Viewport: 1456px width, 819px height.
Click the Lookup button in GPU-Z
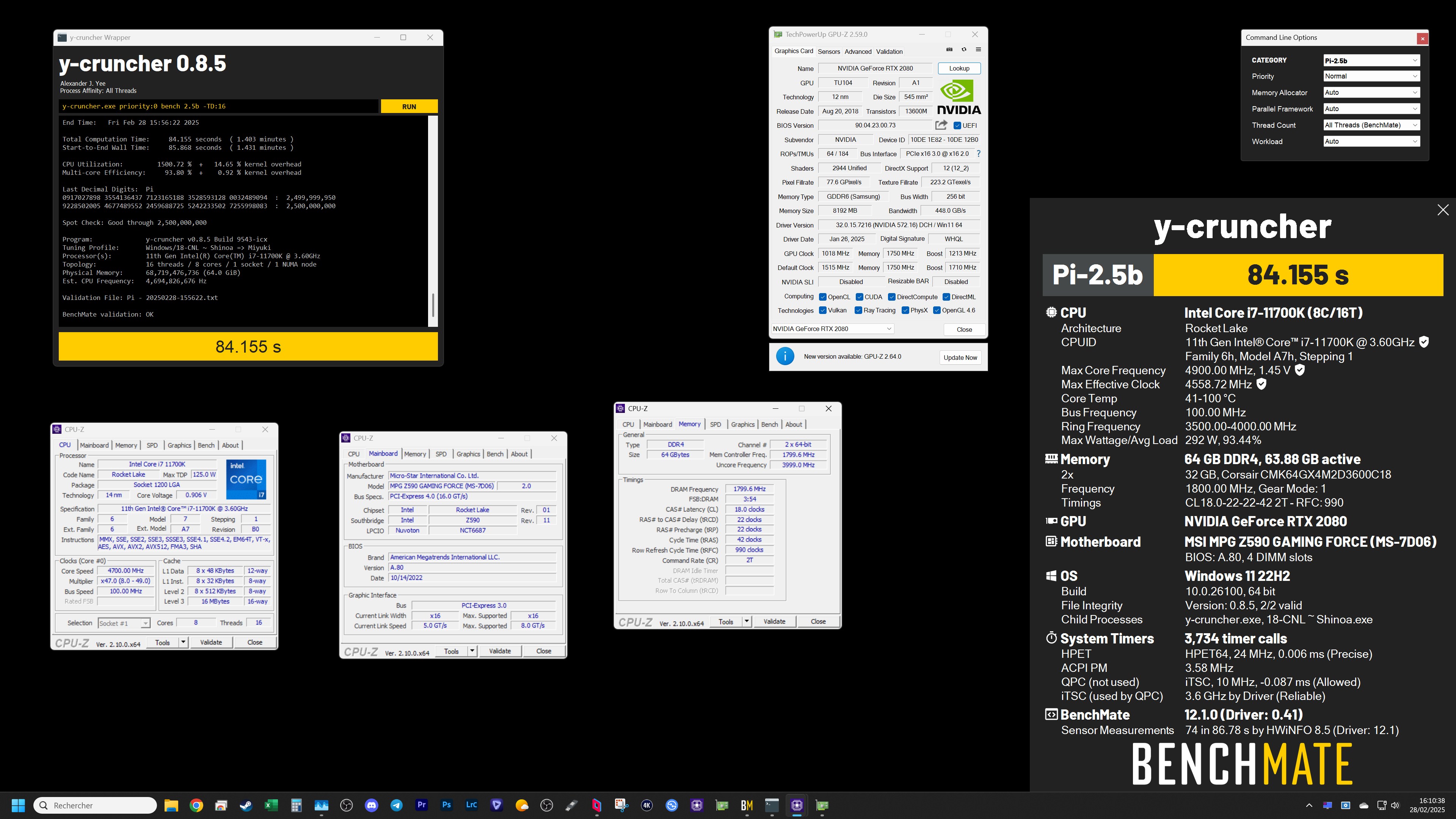tap(959, 68)
